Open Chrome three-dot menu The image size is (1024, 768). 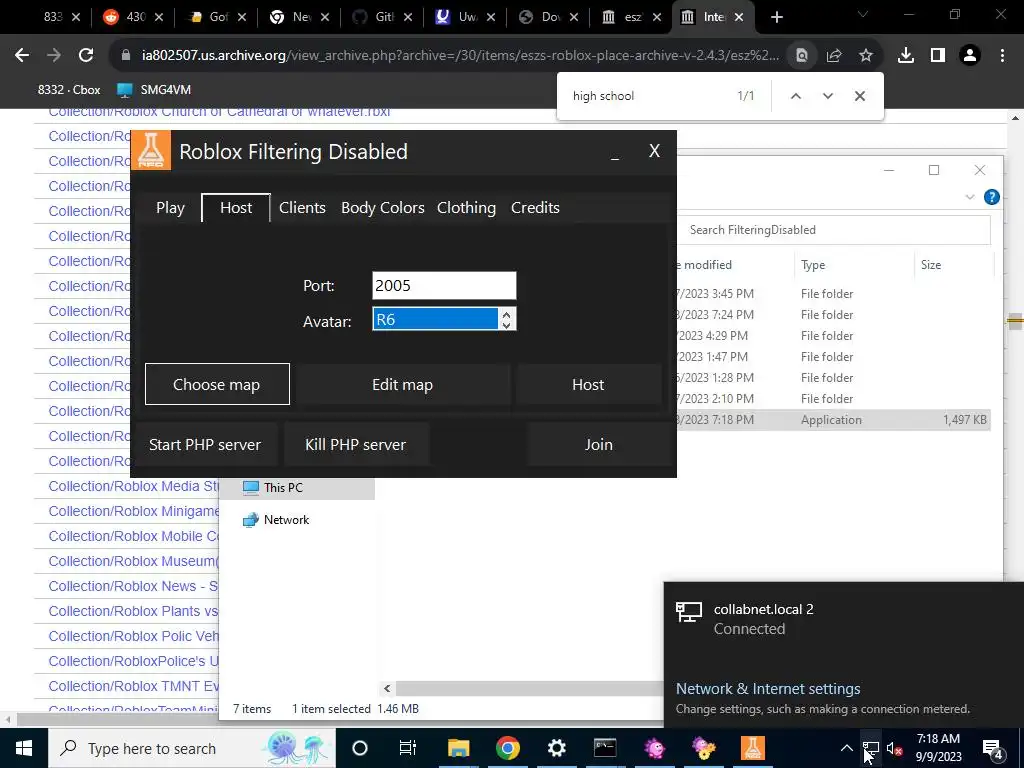(x=1002, y=56)
